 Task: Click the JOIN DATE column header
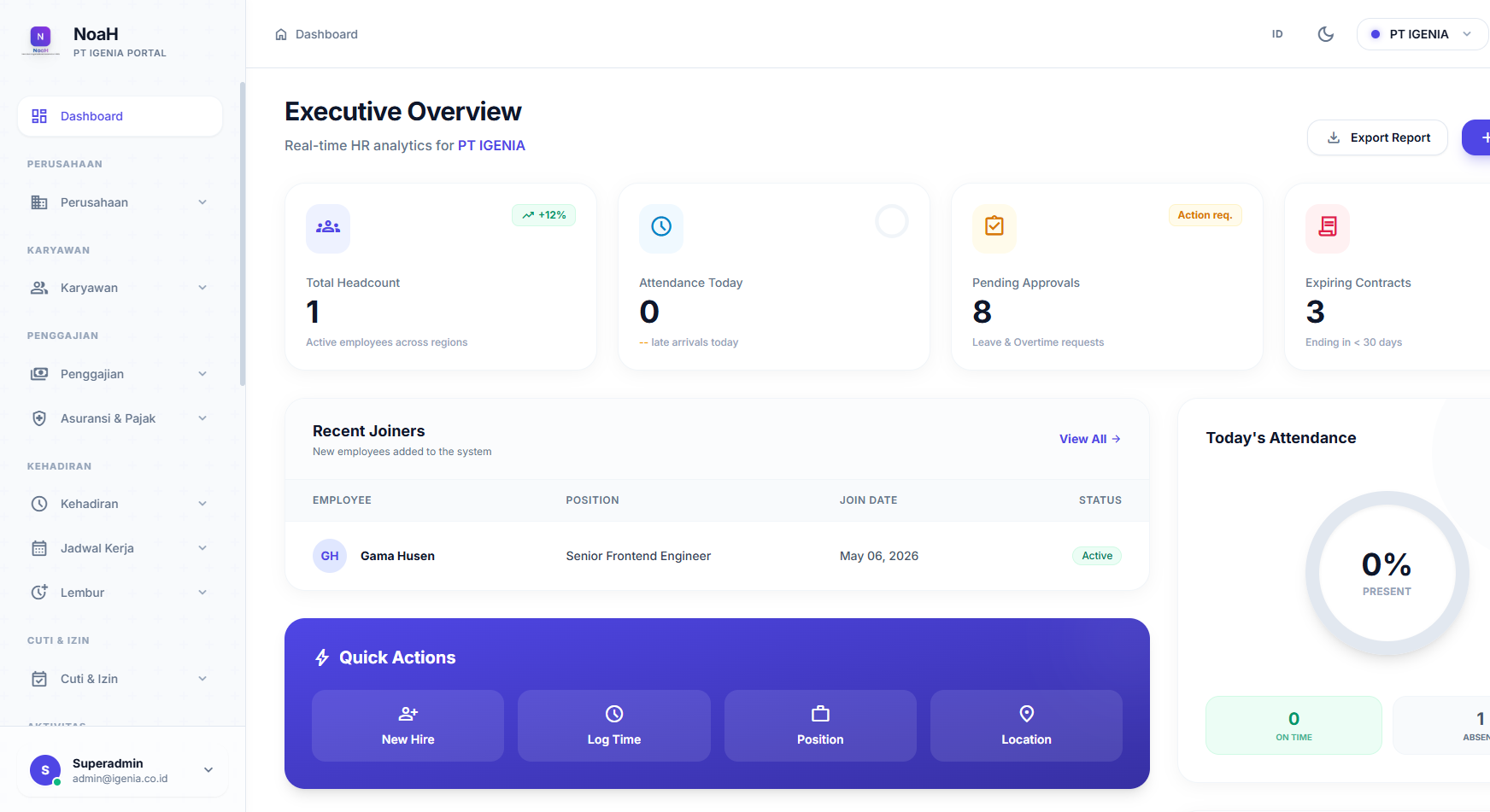(868, 500)
